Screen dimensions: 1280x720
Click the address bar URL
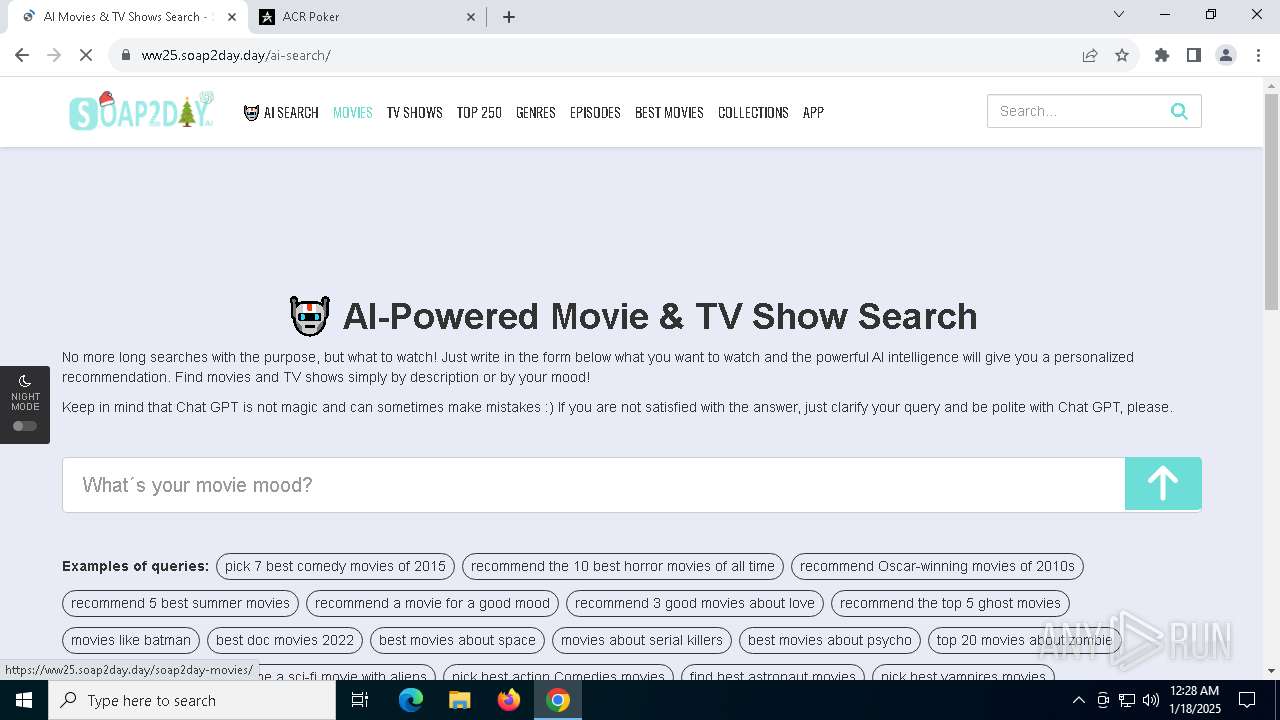(x=236, y=55)
